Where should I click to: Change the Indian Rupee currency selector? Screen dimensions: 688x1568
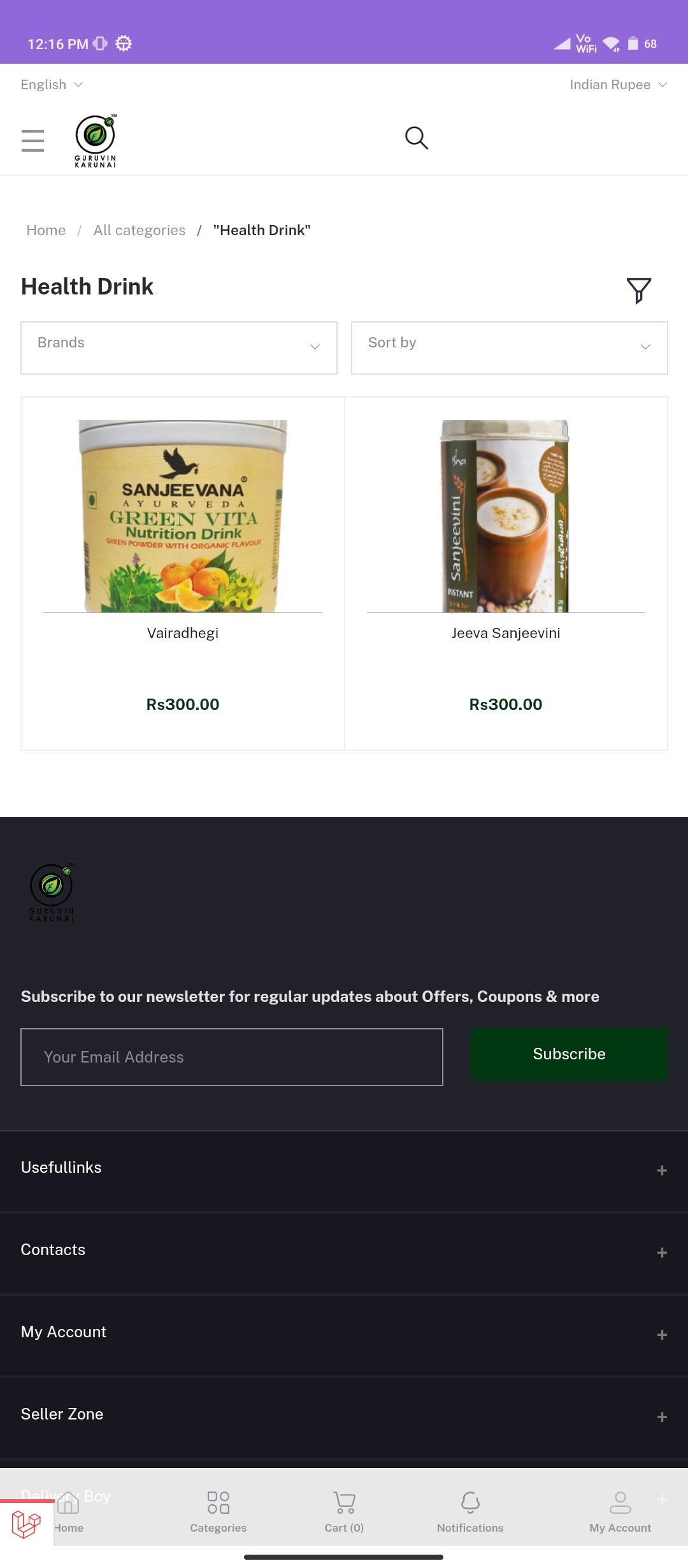coord(618,85)
